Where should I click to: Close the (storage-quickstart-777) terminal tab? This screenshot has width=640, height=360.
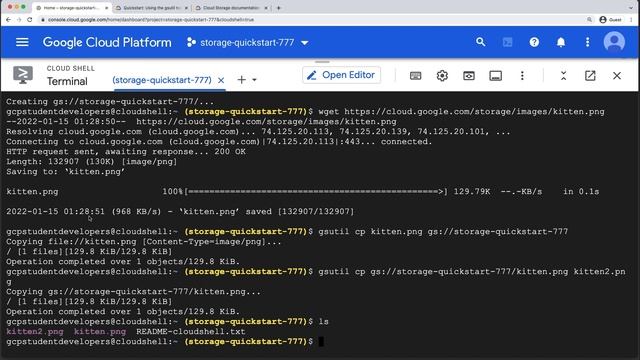point(221,80)
